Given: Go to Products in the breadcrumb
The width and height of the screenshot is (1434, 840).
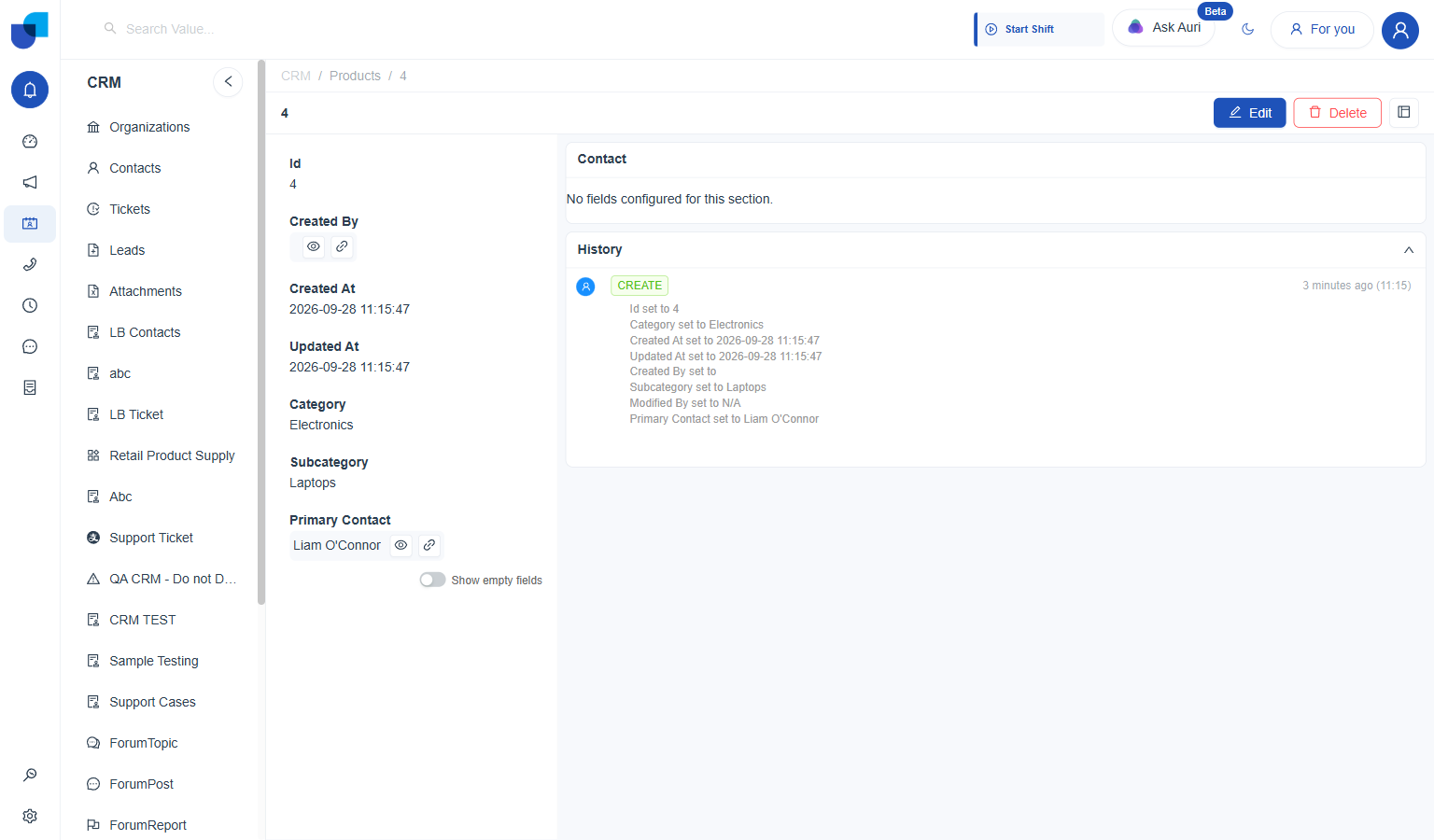Looking at the screenshot, I should (355, 76).
